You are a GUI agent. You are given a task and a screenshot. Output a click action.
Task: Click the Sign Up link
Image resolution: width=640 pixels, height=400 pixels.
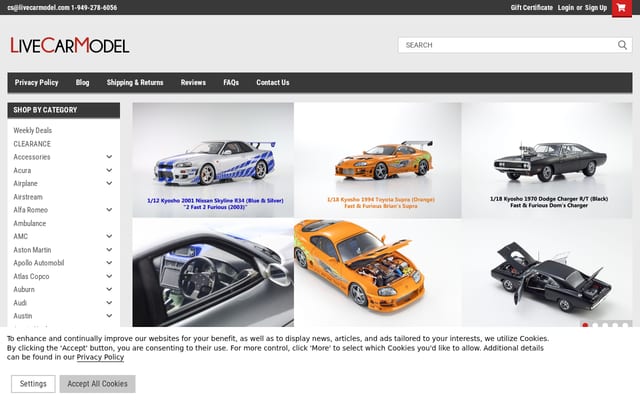[x=596, y=8]
